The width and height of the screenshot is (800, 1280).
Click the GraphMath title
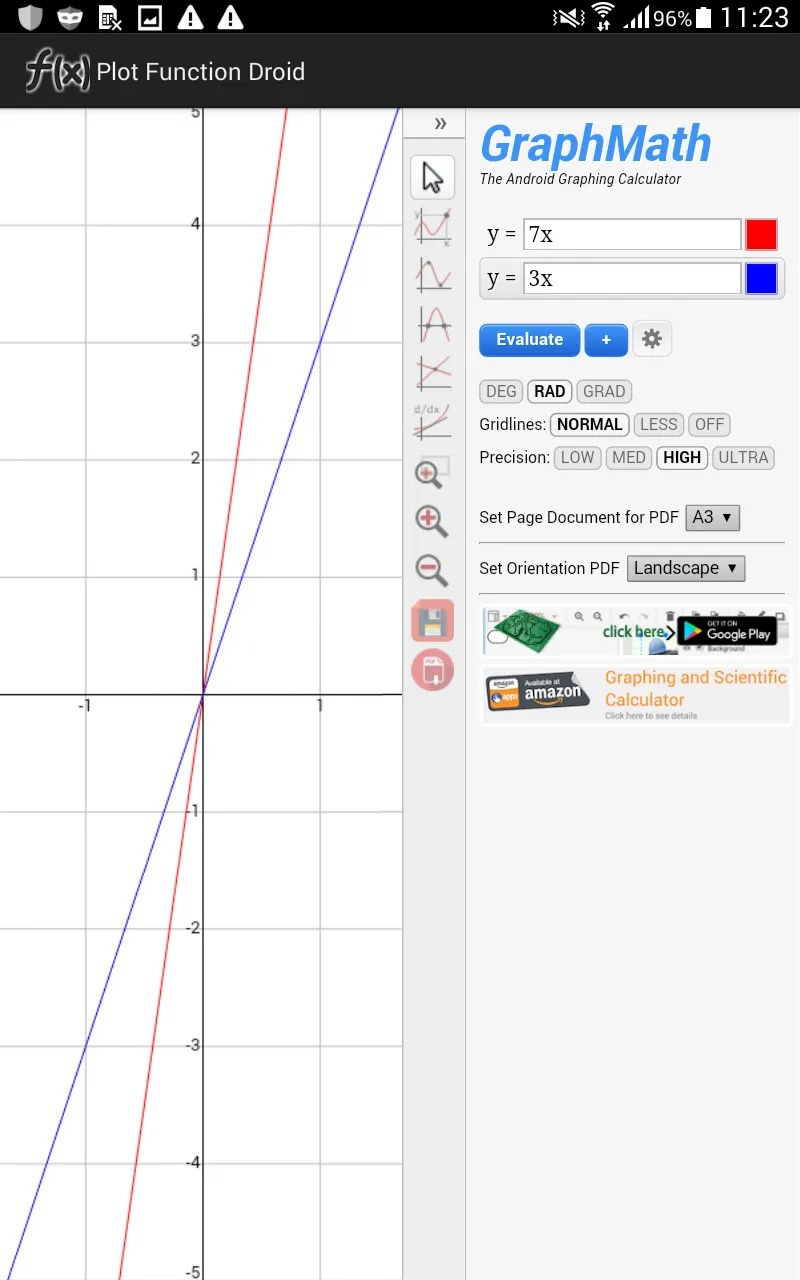click(596, 145)
